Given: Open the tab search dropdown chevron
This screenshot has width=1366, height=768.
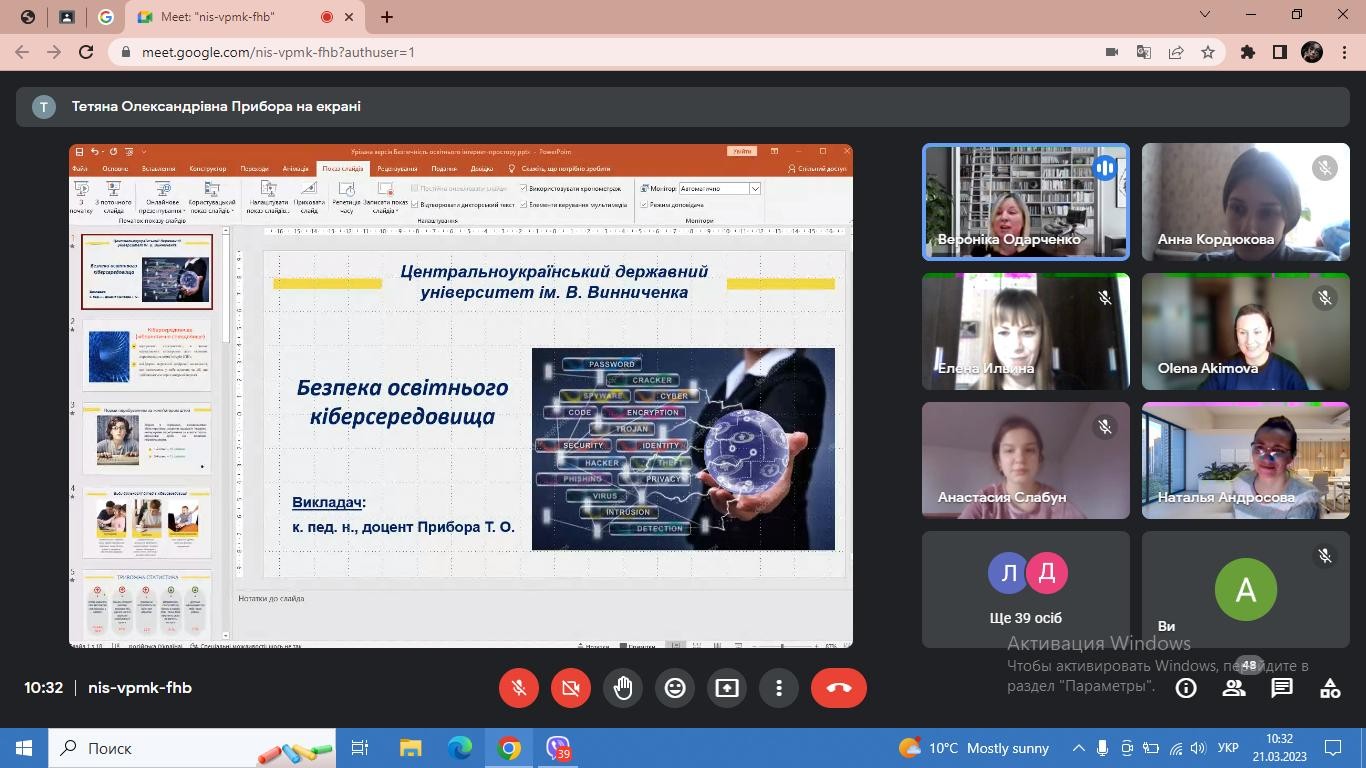Looking at the screenshot, I should pos(1205,15).
